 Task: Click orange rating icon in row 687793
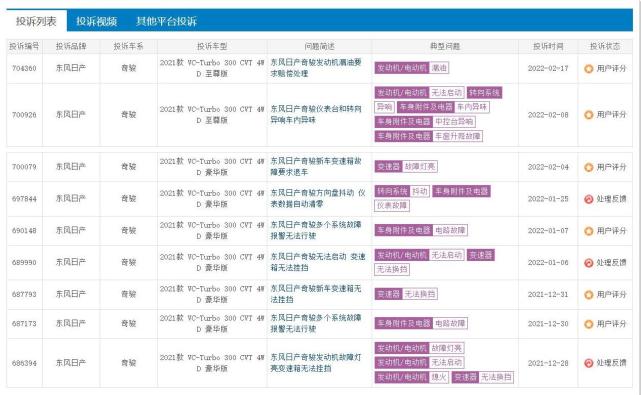tap(588, 294)
